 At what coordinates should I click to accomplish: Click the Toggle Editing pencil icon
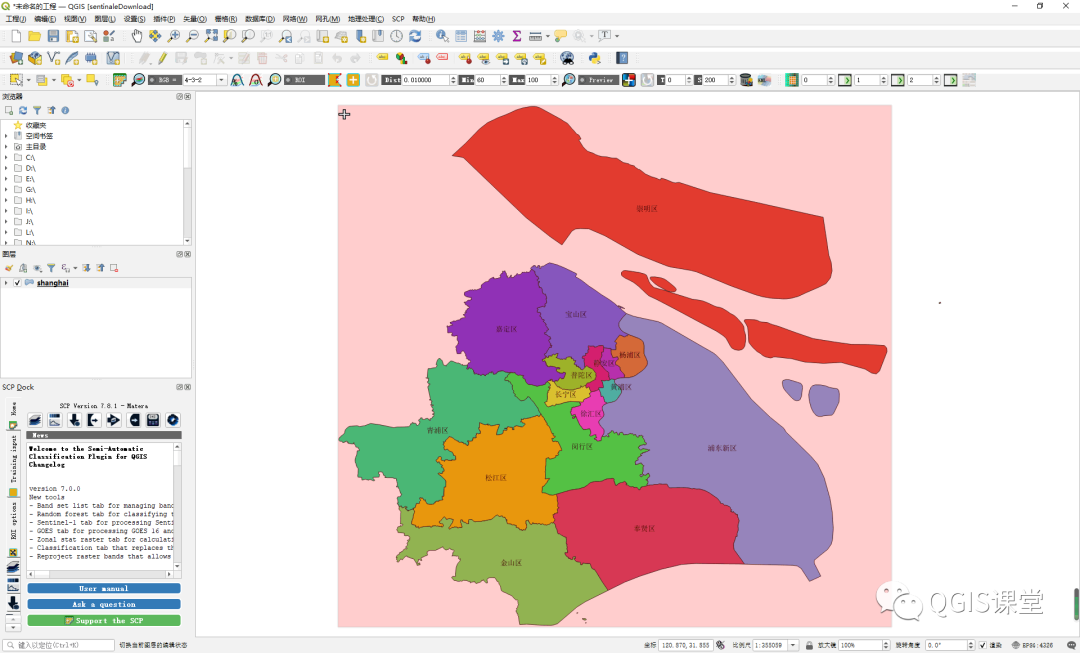(163, 59)
